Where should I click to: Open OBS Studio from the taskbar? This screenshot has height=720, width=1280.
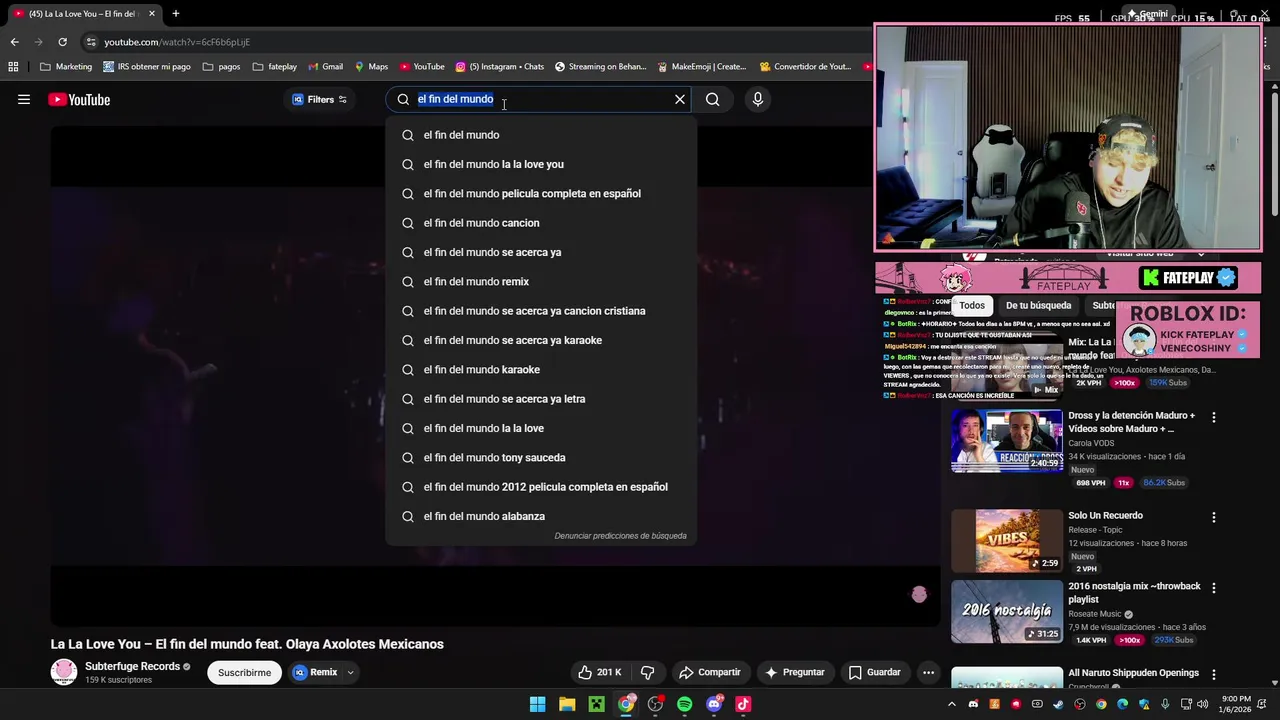click(655, 704)
